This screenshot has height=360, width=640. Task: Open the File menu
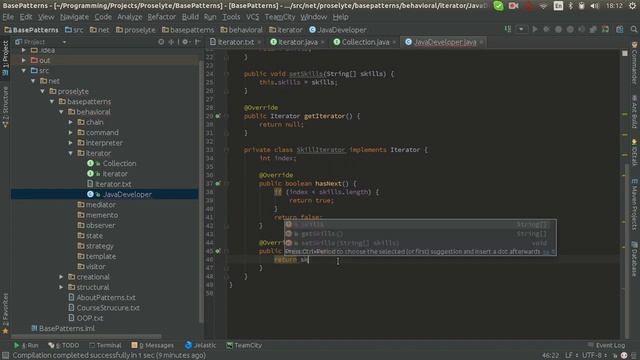click(8, 17)
